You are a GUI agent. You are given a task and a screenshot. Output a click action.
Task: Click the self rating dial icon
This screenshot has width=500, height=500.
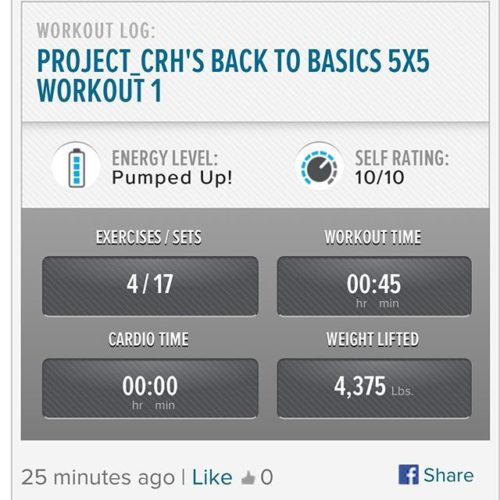[x=319, y=166]
